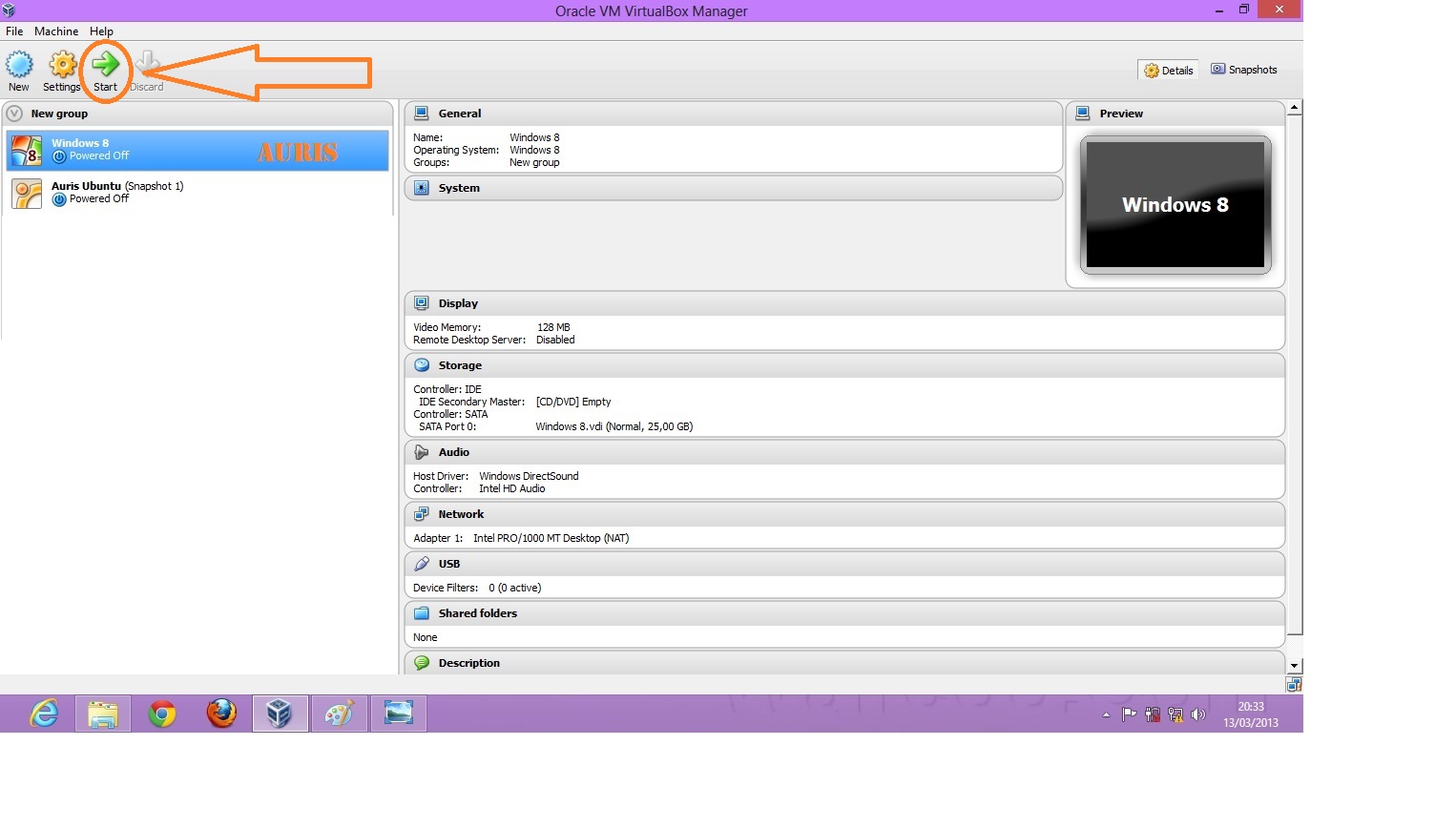Click the 128 MB video memory value
Viewport: 1456px width, 828px height.
coord(553,327)
